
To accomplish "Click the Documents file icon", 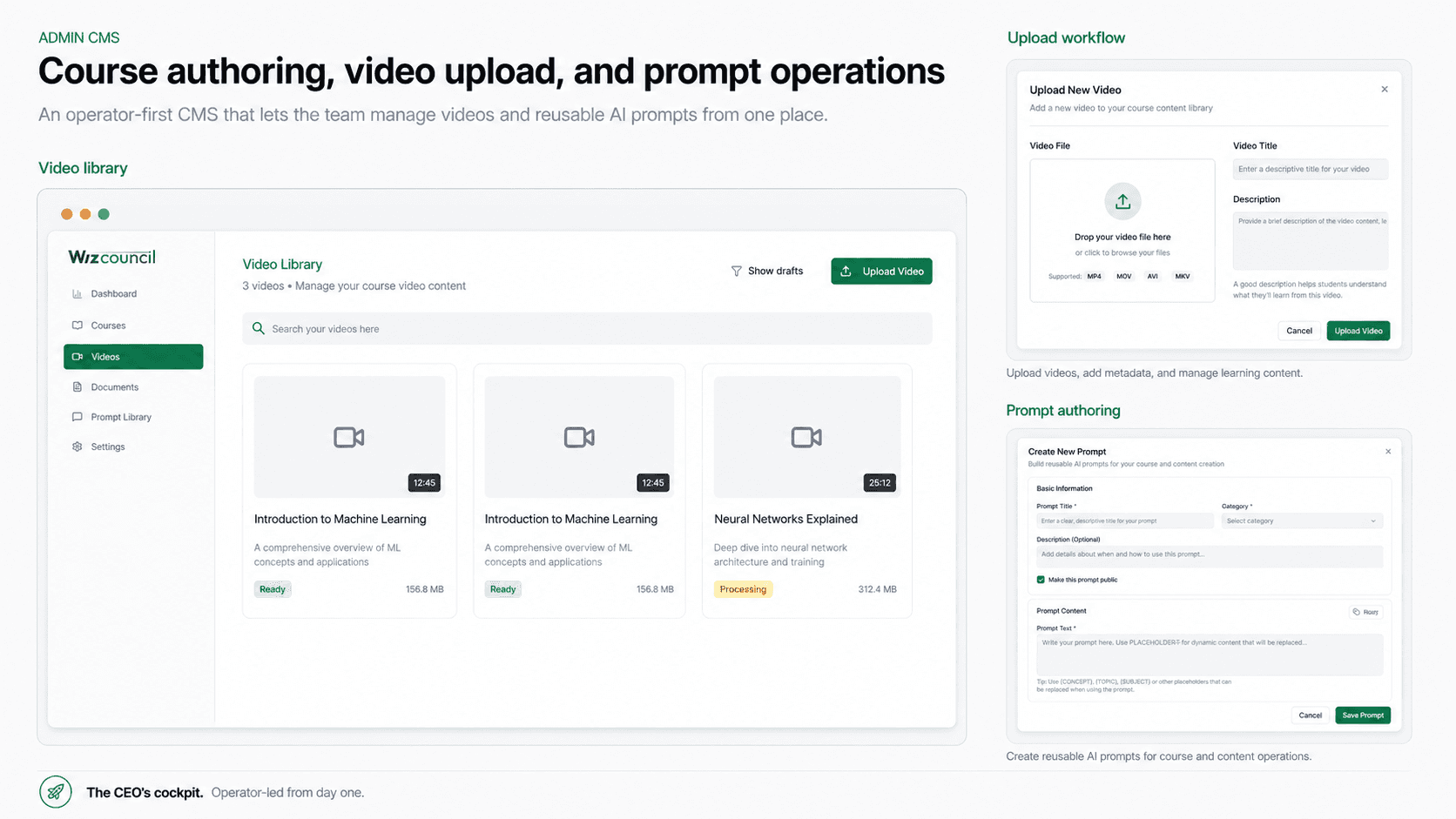I will [x=78, y=387].
